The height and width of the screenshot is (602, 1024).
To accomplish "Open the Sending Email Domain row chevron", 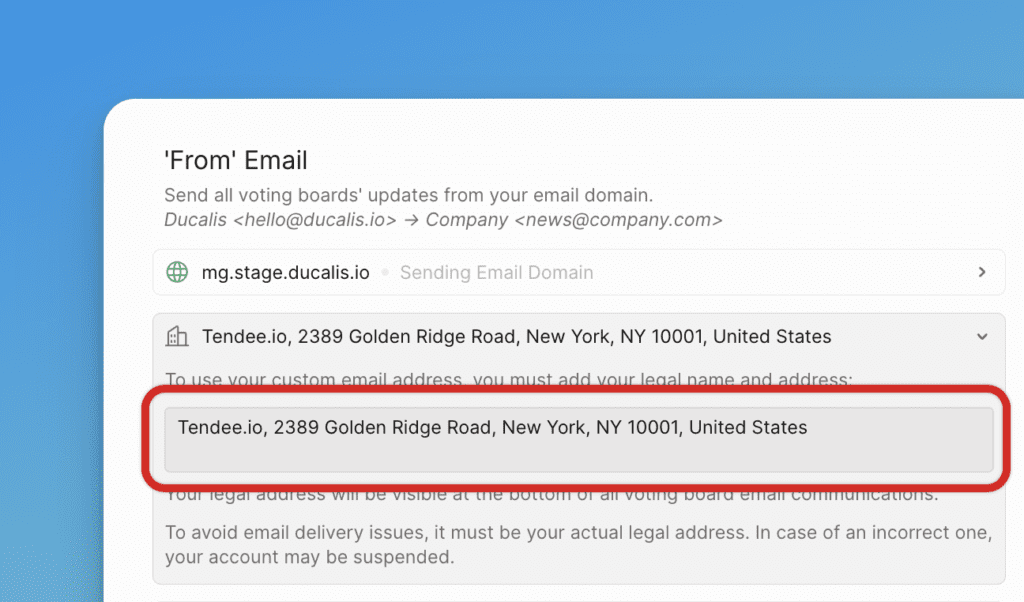I will [982, 272].
